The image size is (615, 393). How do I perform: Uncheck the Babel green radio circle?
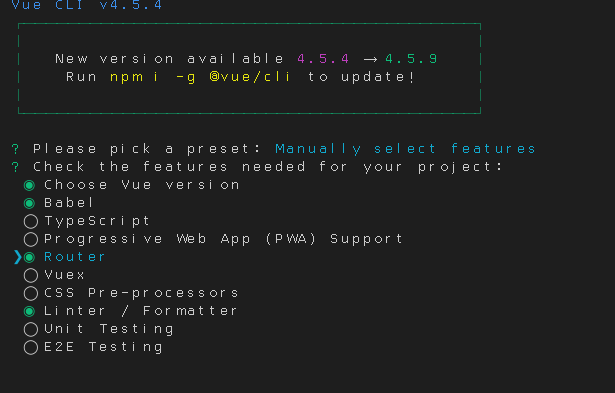point(29,203)
